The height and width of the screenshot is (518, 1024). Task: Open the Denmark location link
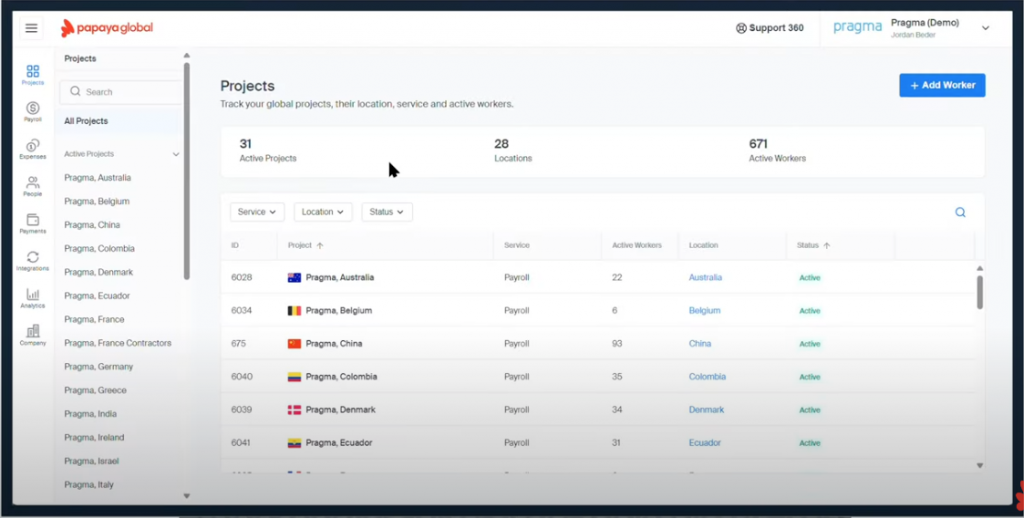(x=707, y=410)
